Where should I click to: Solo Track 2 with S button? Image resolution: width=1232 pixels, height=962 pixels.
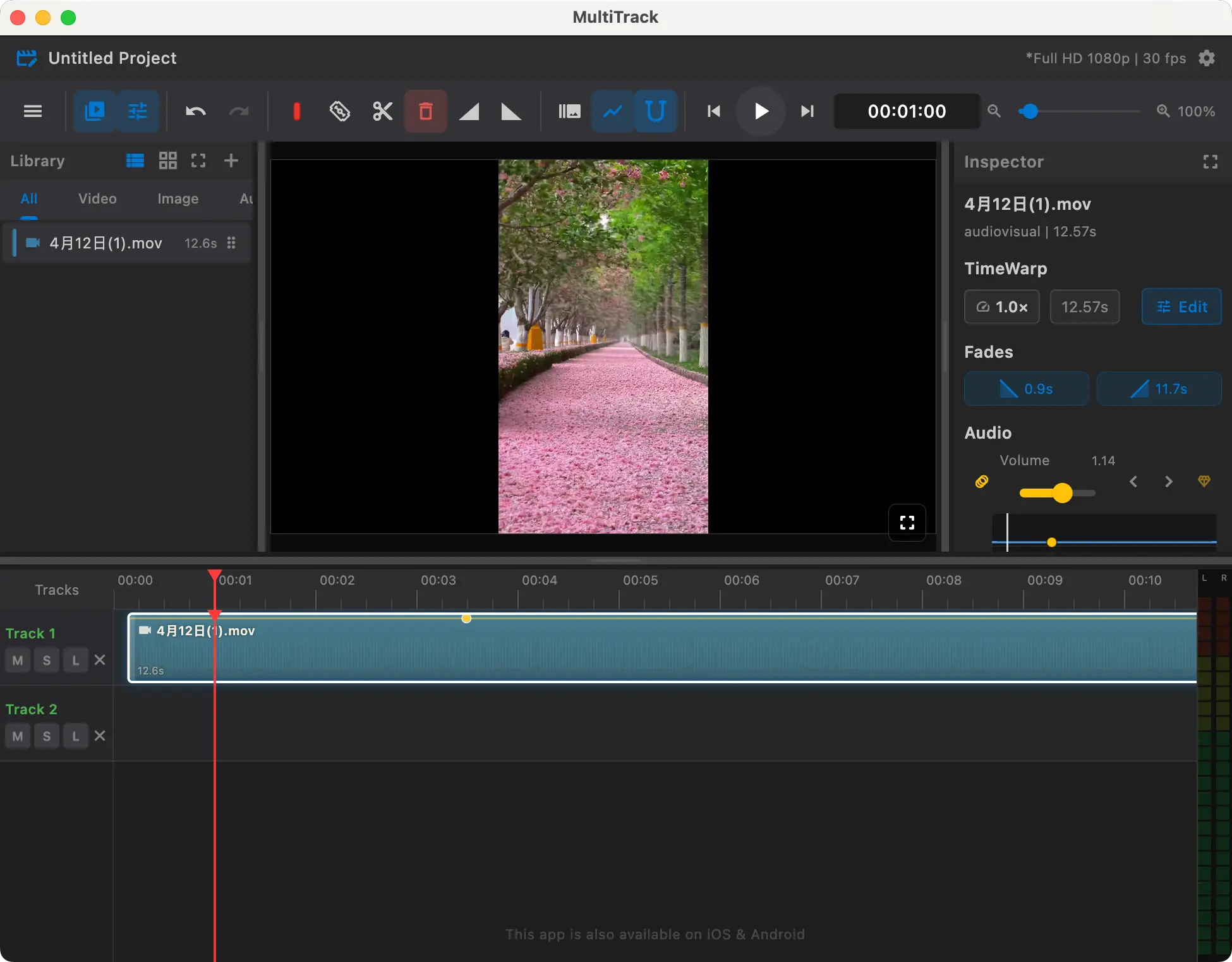coord(47,736)
